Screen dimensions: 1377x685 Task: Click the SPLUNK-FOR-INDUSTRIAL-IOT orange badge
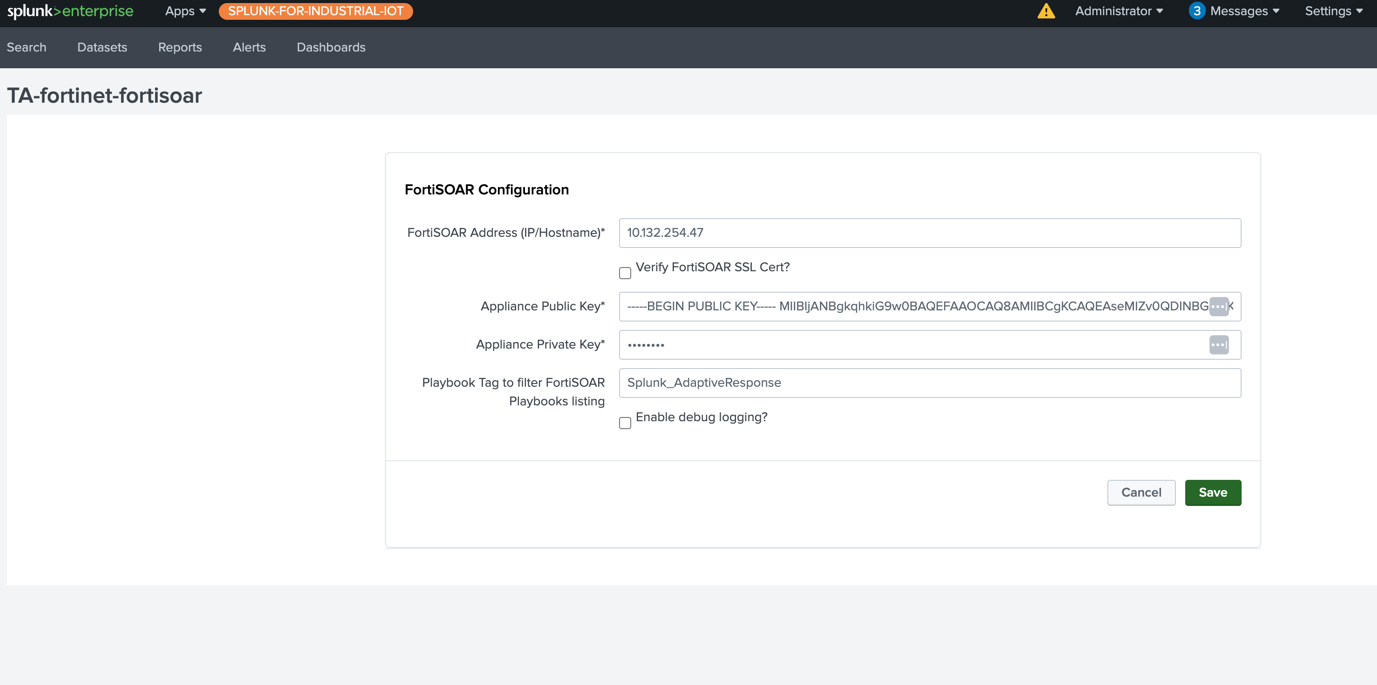coord(316,11)
